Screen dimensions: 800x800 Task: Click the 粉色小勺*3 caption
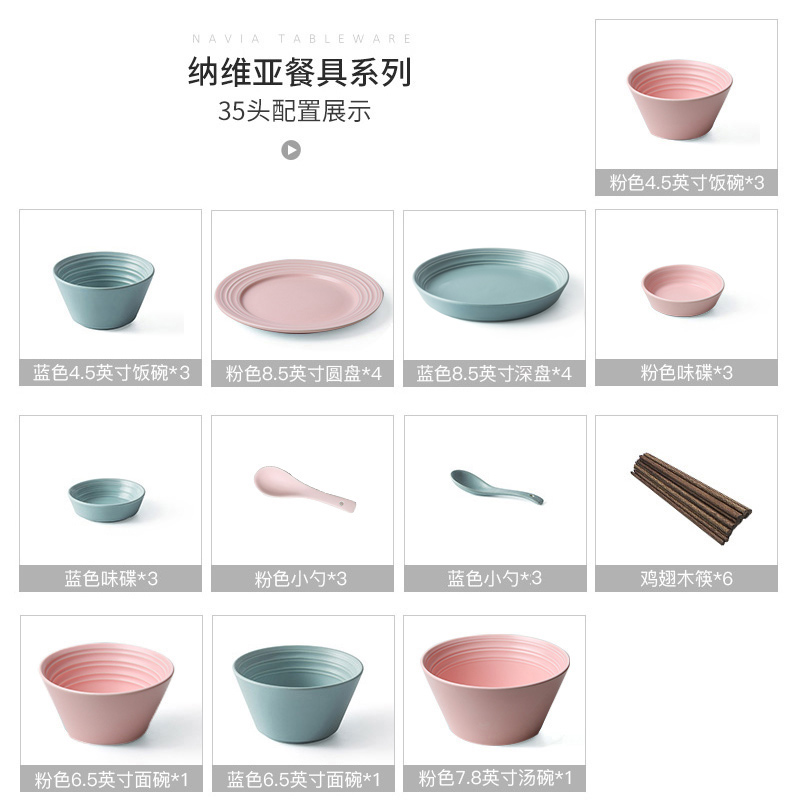pos(302,578)
